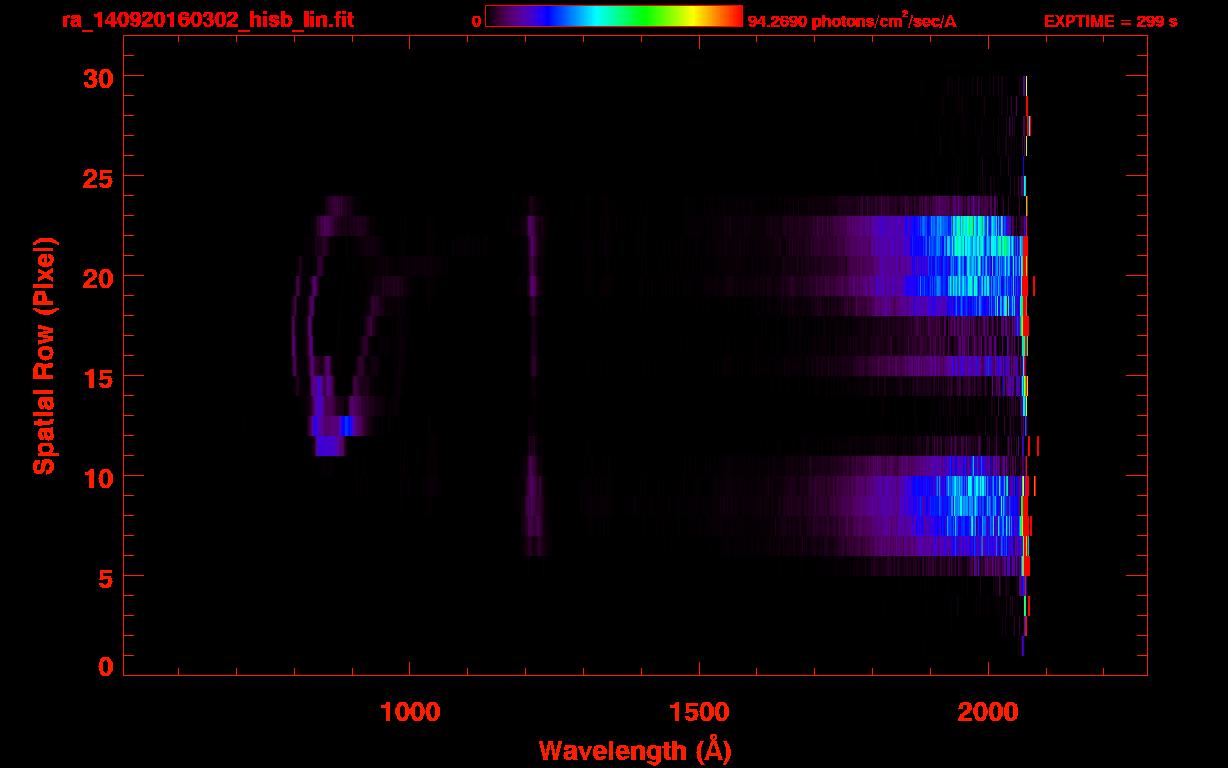This screenshot has height=768, width=1228.
Task: Click the x-axis tick label 1000
Action: [410, 711]
